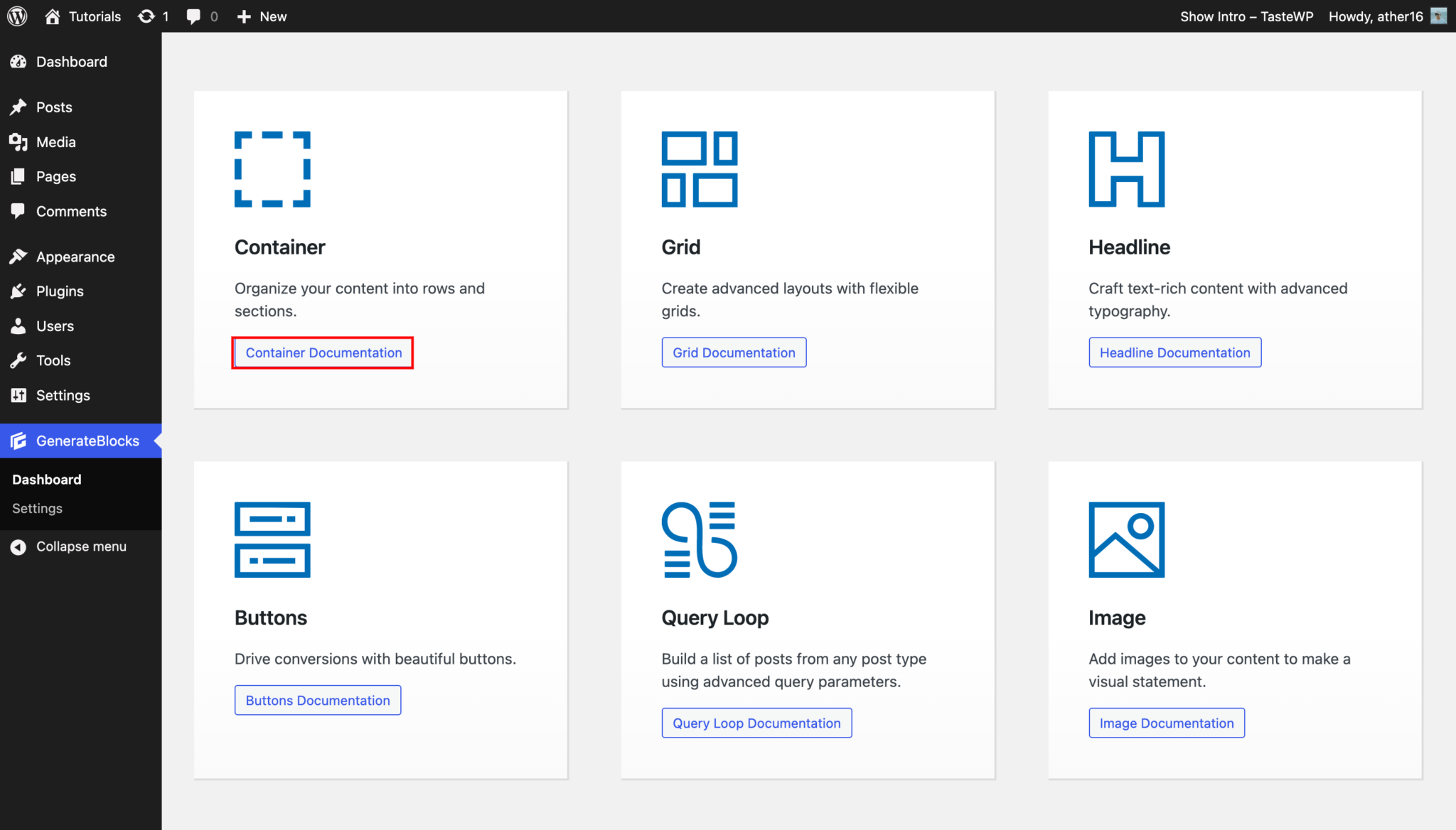Click the Container block icon

click(x=272, y=169)
